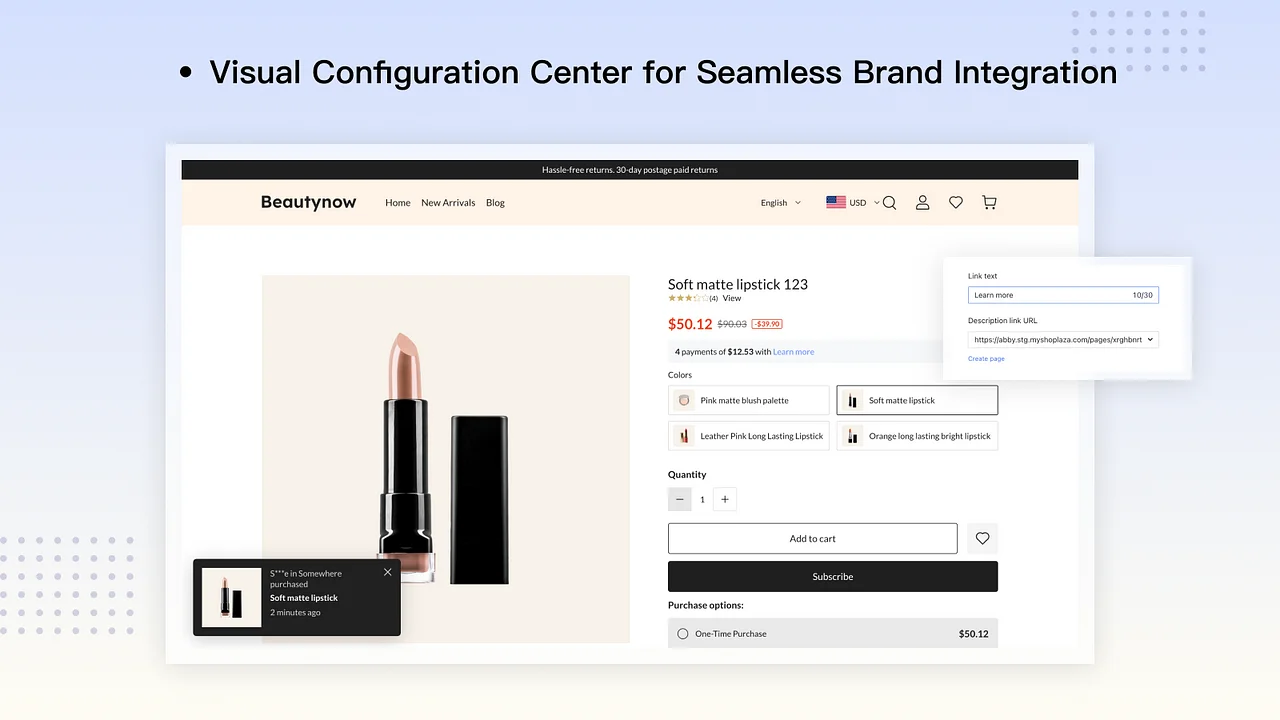Open the search magnifier in the header
The image size is (1280, 720).
pyautogui.click(x=889, y=202)
